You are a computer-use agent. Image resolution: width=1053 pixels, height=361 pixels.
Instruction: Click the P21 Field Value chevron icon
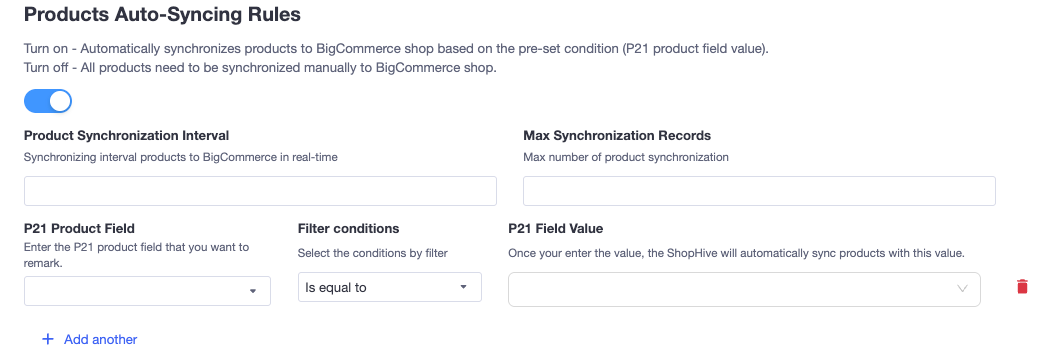[x=962, y=289]
